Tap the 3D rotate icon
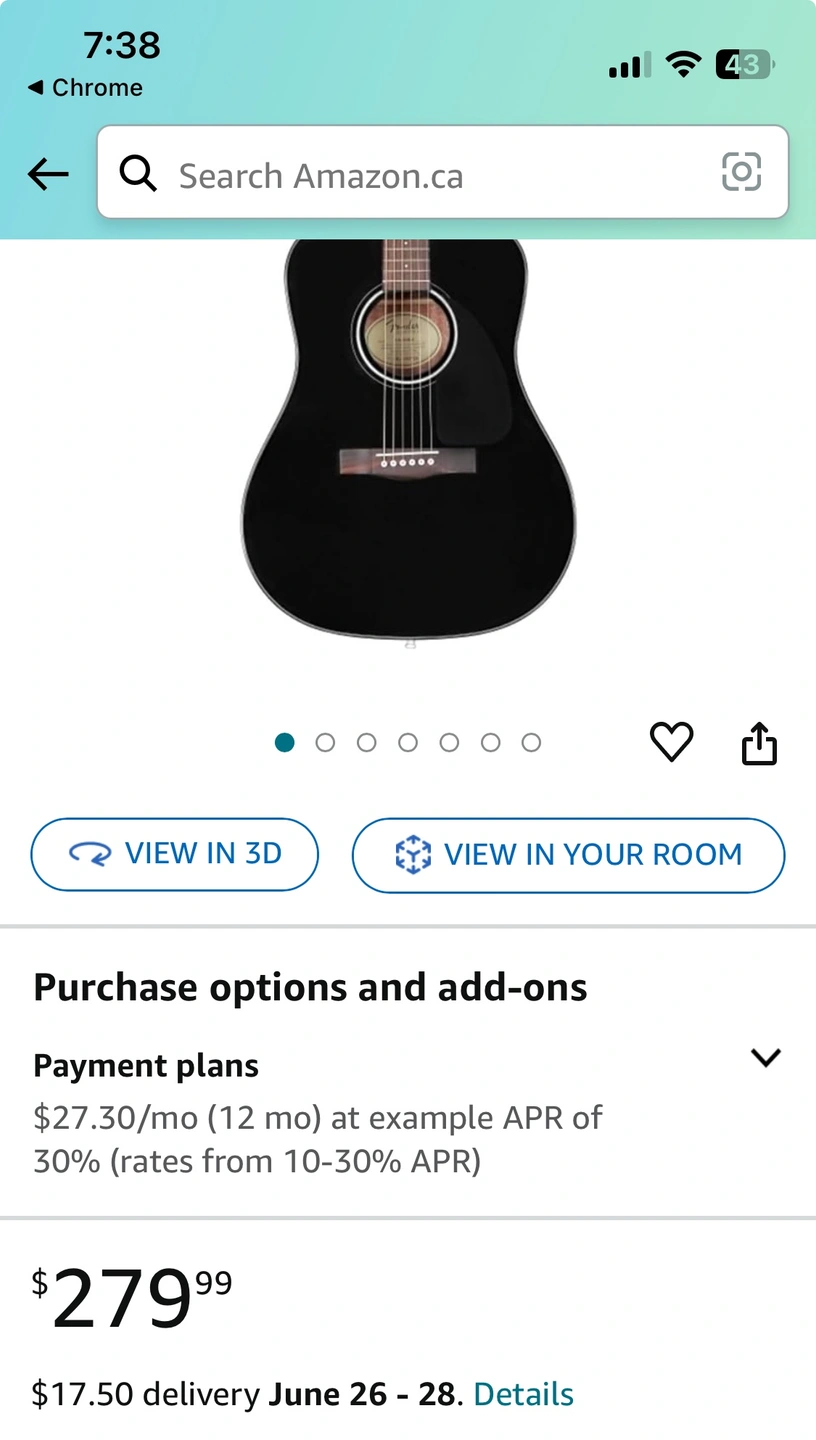This screenshot has width=816, height=1440. (89, 854)
